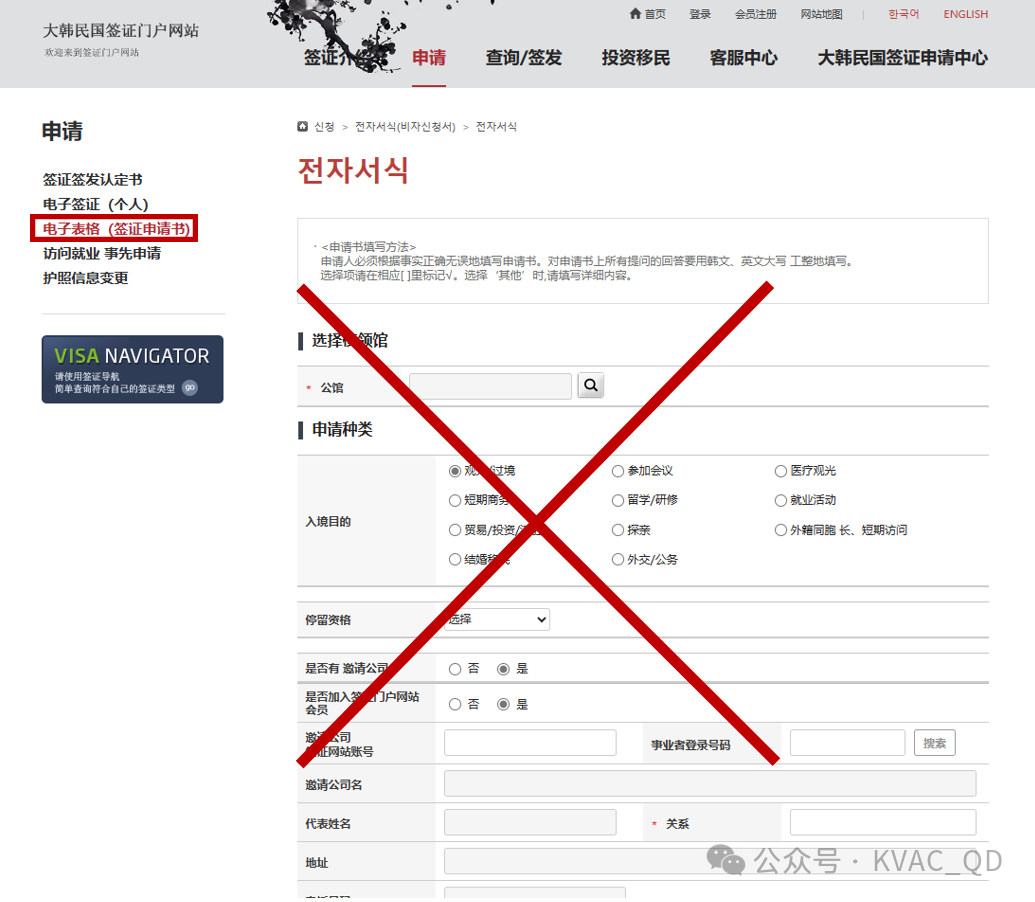Click the 搜索 button beside 事业者登录号码

pyautogui.click(x=934, y=743)
